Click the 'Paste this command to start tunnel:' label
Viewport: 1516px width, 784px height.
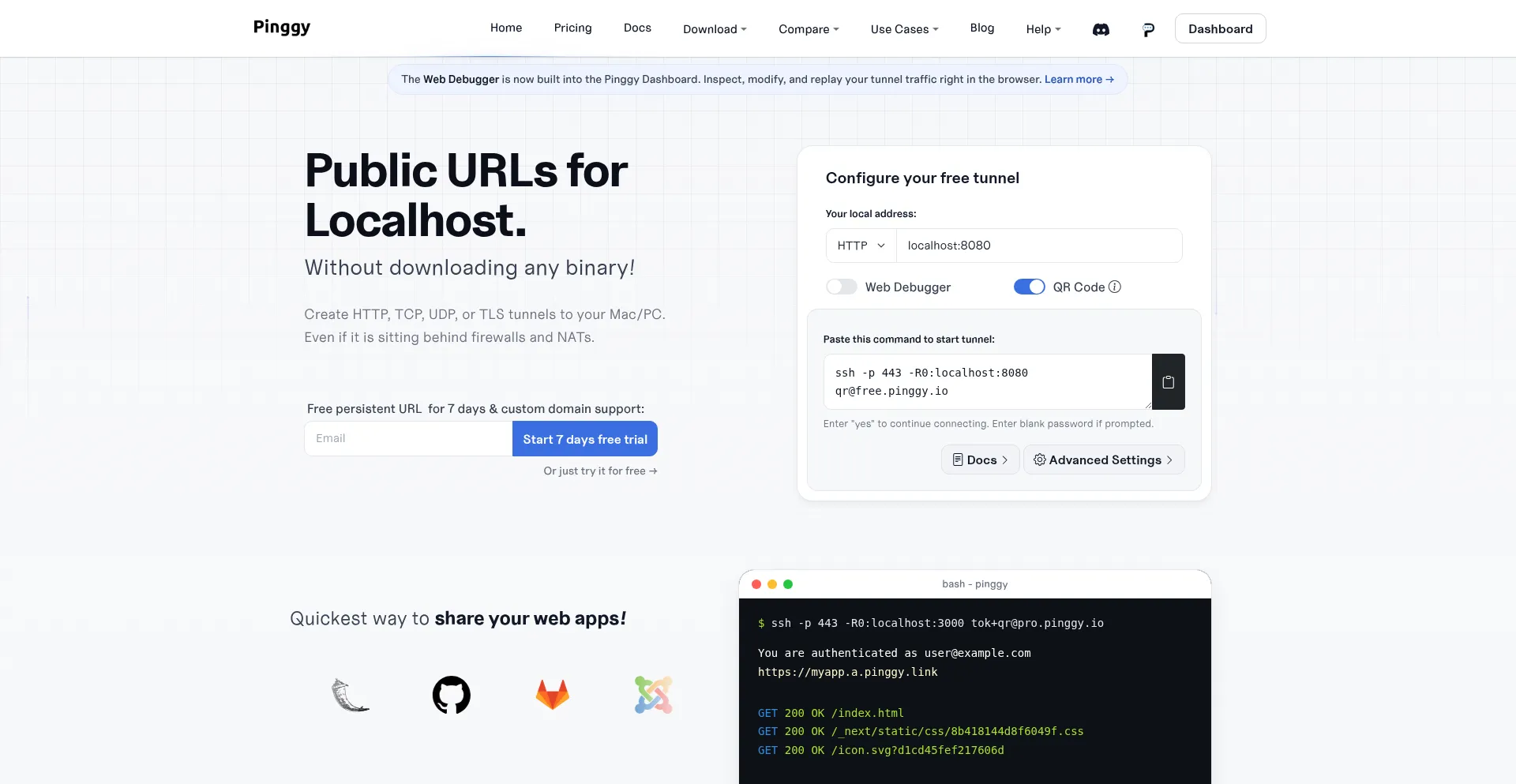[x=909, y=339]
